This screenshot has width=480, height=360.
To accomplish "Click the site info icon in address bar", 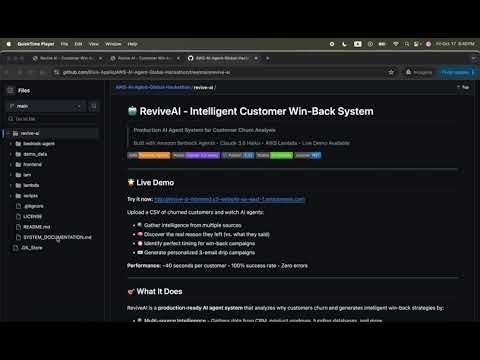I will coord(56,72).
